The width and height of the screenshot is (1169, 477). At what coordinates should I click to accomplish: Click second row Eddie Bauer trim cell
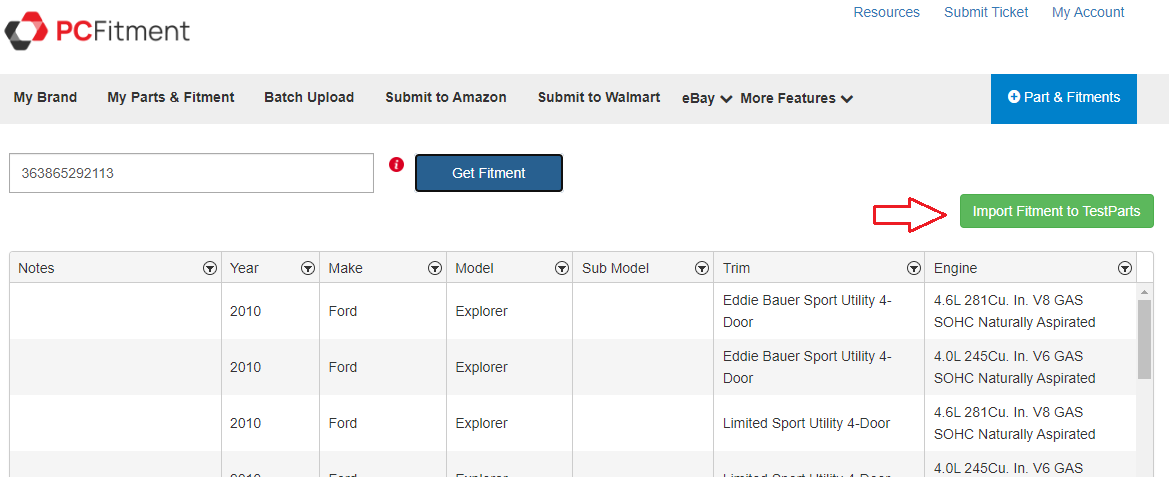pos(819,367)
